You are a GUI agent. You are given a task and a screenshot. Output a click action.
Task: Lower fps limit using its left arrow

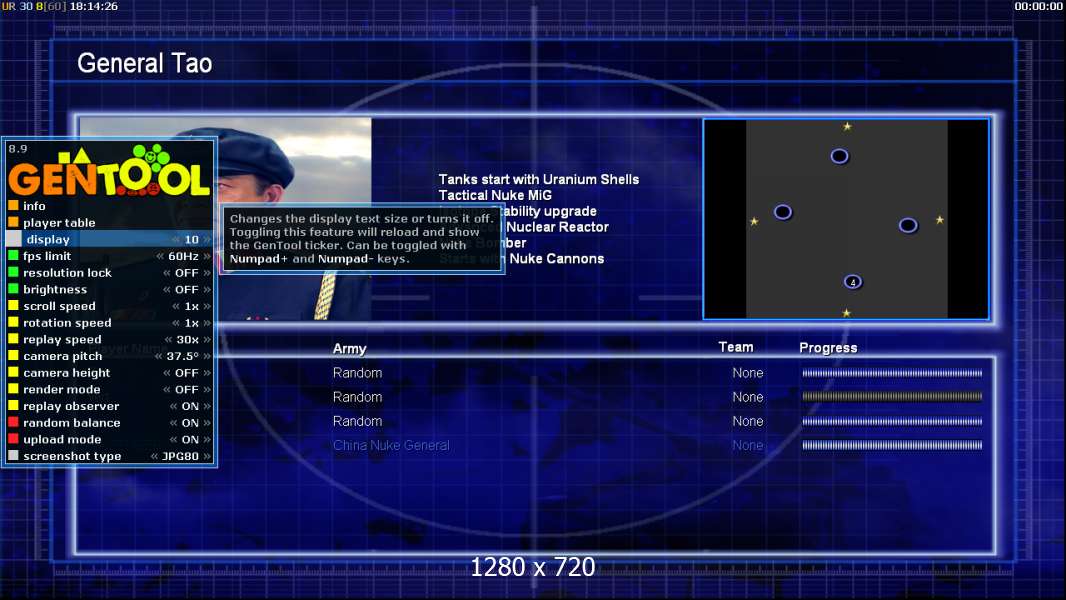point(160,256)
